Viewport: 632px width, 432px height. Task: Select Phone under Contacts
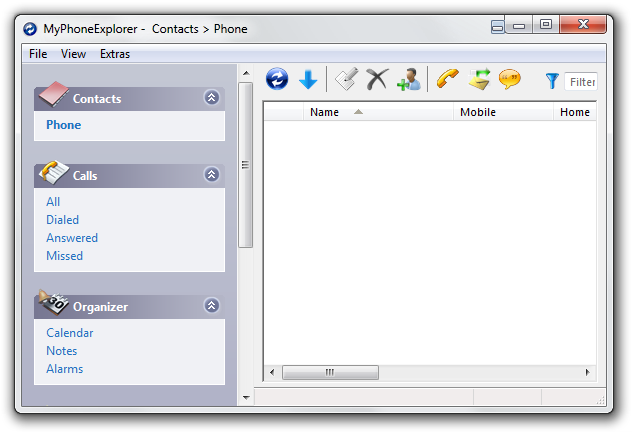64,125
